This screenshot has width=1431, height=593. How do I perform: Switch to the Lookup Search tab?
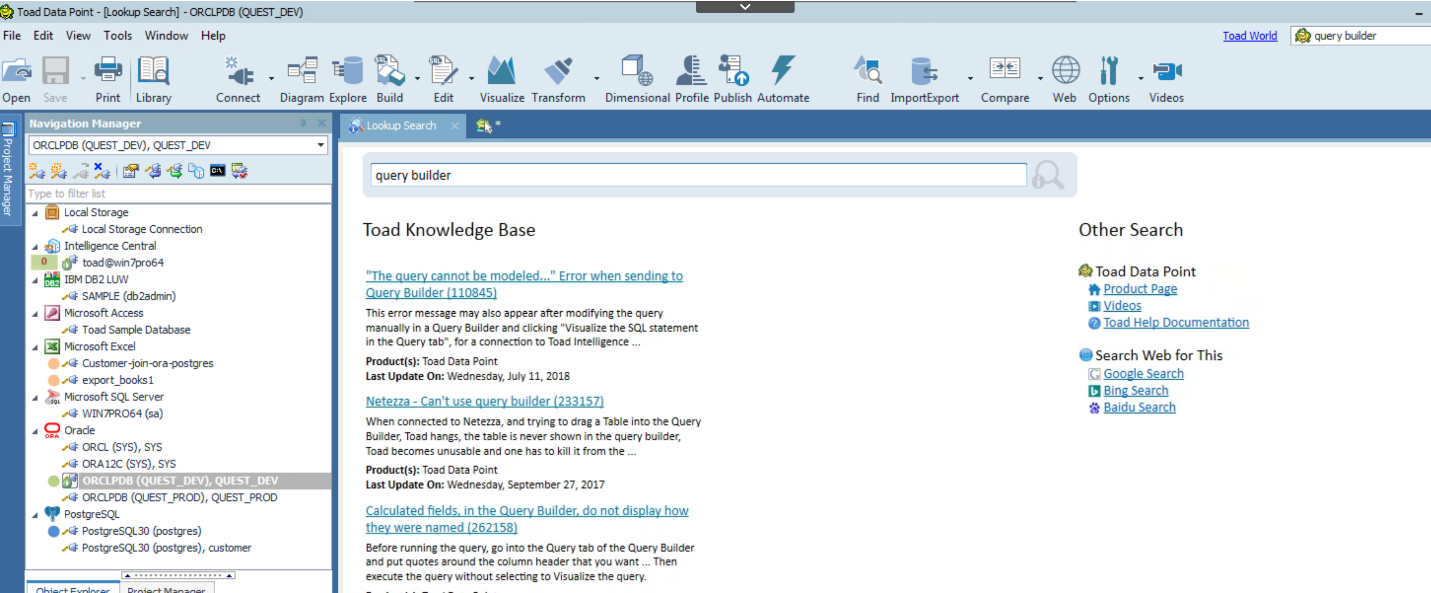coord(401,126)
